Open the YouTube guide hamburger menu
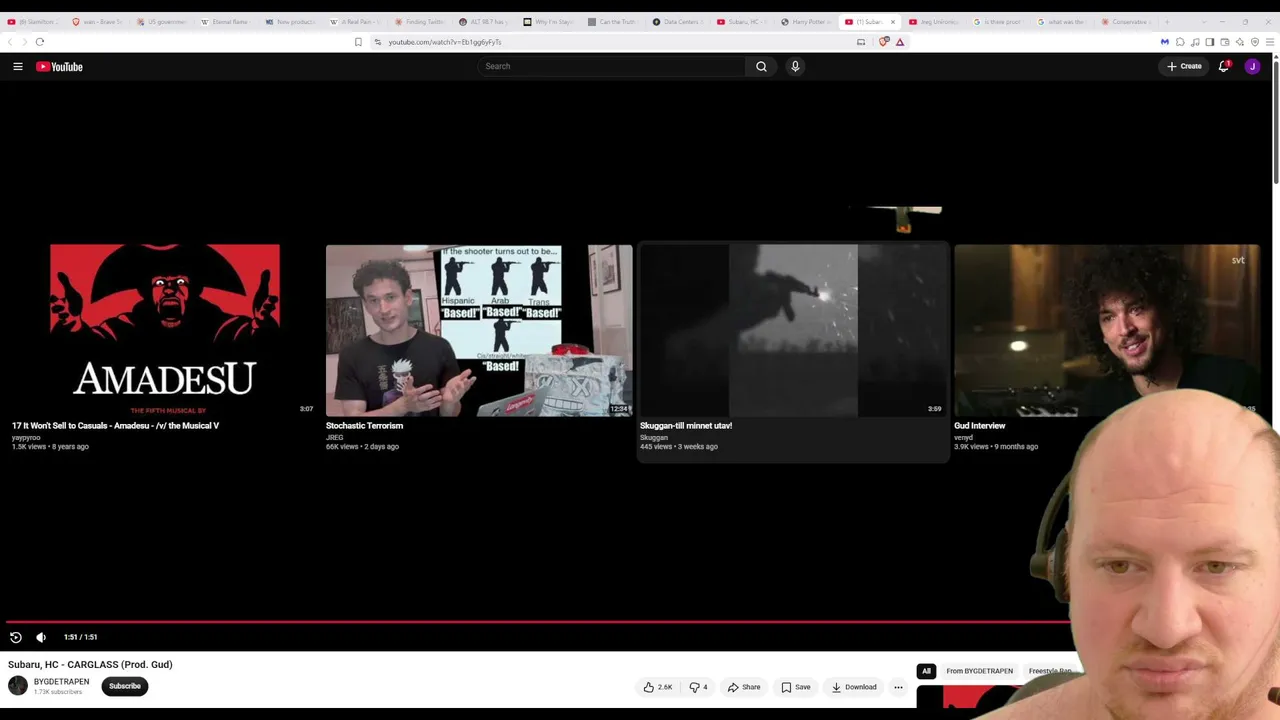The height and width of the screenshot is (720, 1280). pos(18,66)
